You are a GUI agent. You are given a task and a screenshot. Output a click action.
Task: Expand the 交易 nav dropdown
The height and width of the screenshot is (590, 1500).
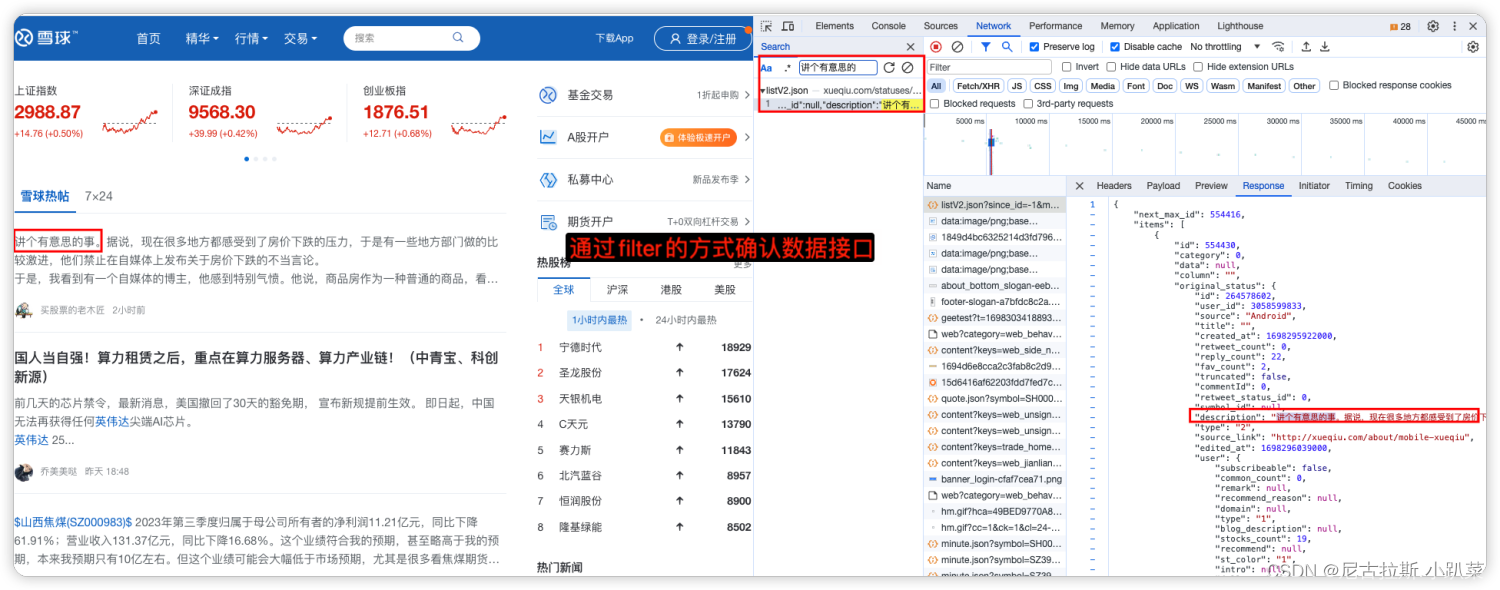[300, 38]
